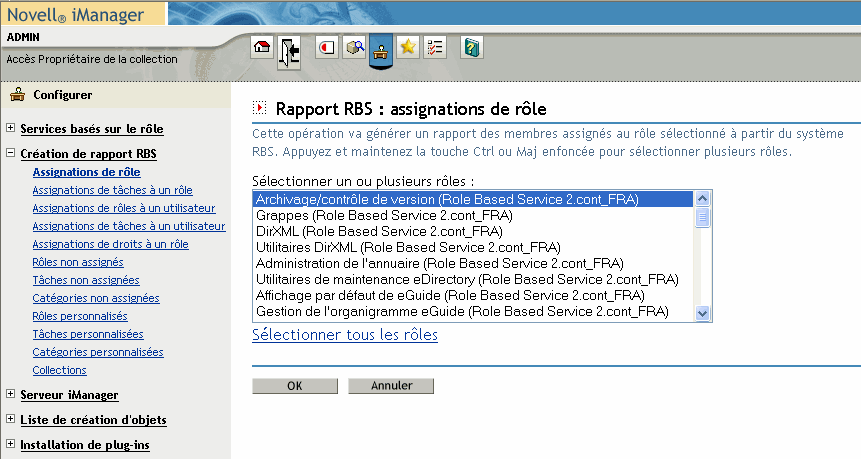
Task: Expand Services basés sur le rôle section
Action: tap(10, 127)
